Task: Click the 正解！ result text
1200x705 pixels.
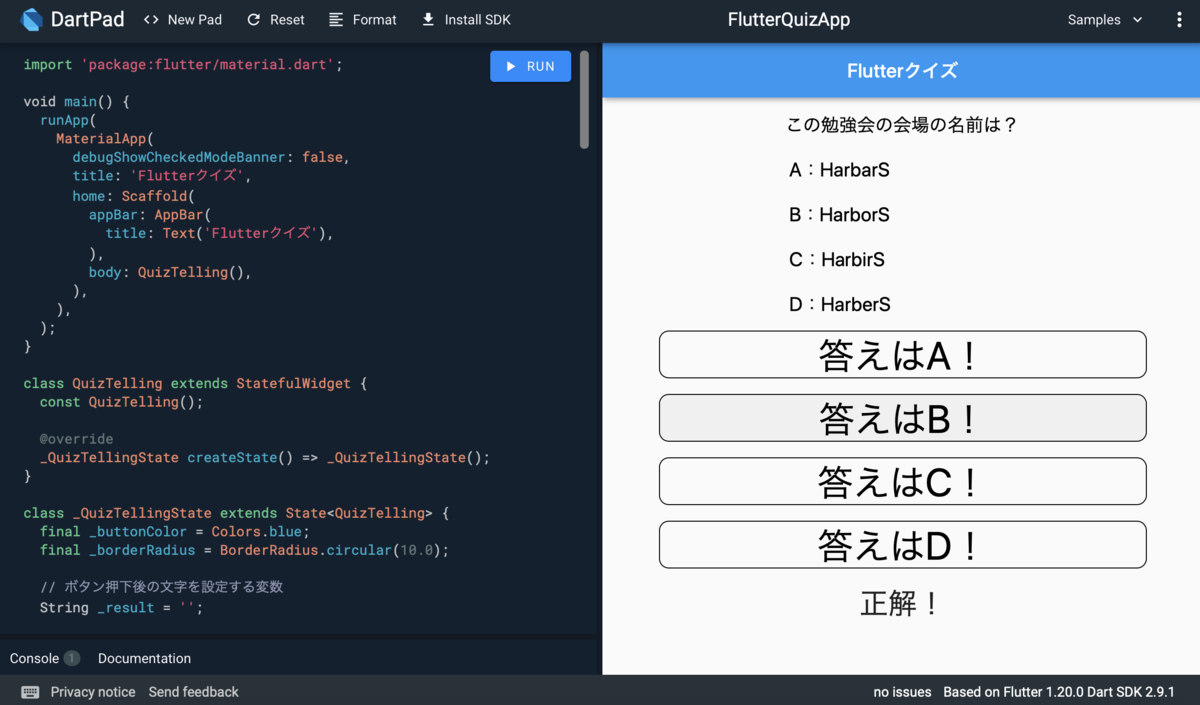Action: point(901,604)
